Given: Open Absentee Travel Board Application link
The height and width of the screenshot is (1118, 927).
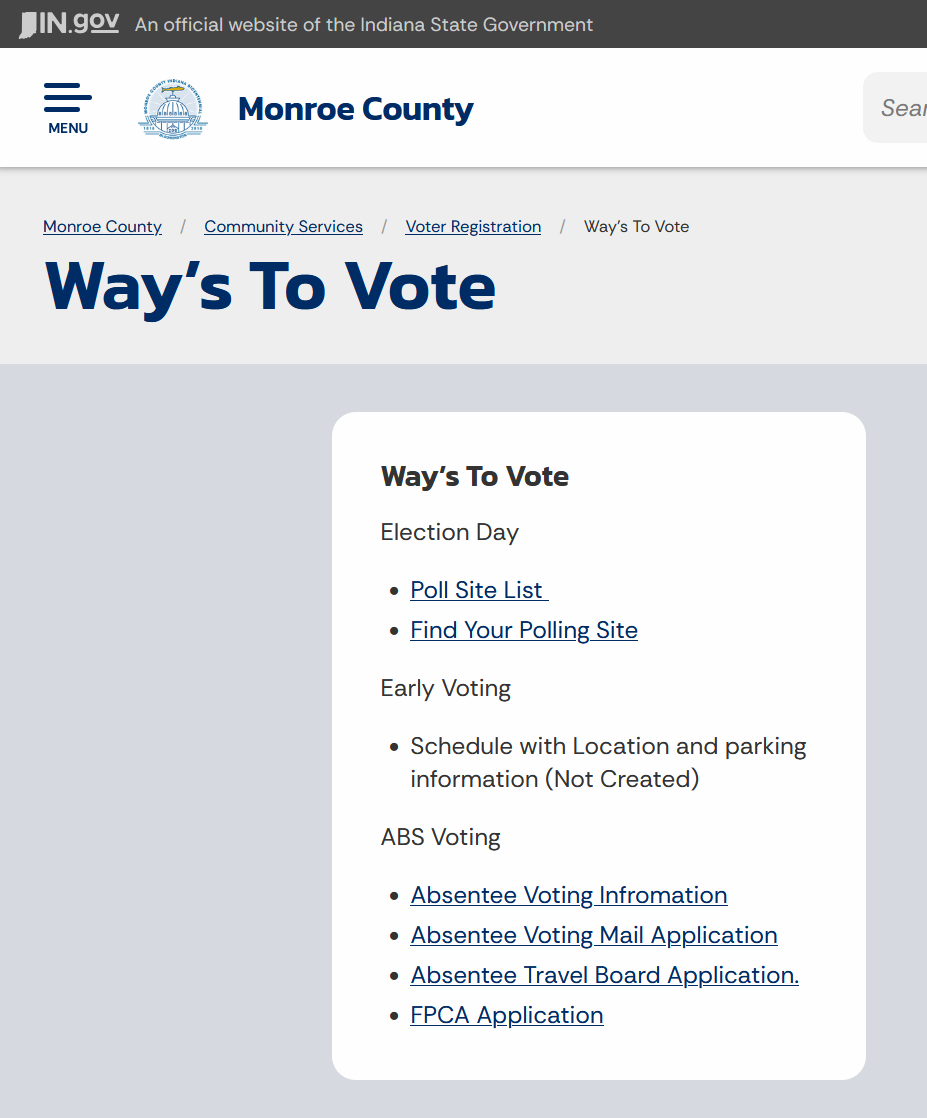Looking at the screenshot, I should pyautogui.click(x=604, y=975).
